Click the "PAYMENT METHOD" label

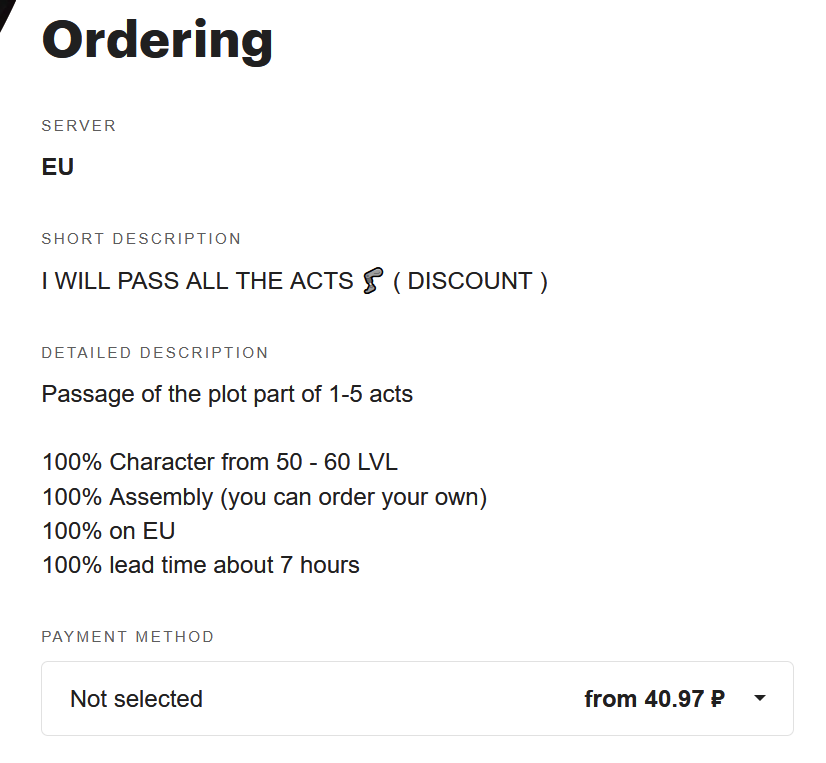128,637
